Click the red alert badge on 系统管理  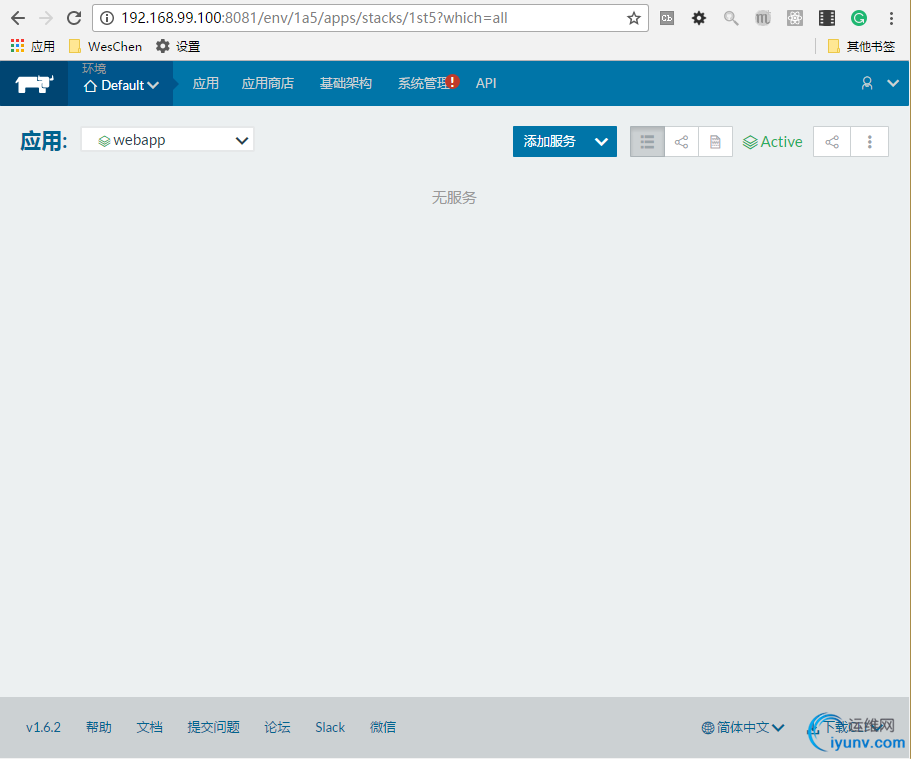[x=453, y=81]
